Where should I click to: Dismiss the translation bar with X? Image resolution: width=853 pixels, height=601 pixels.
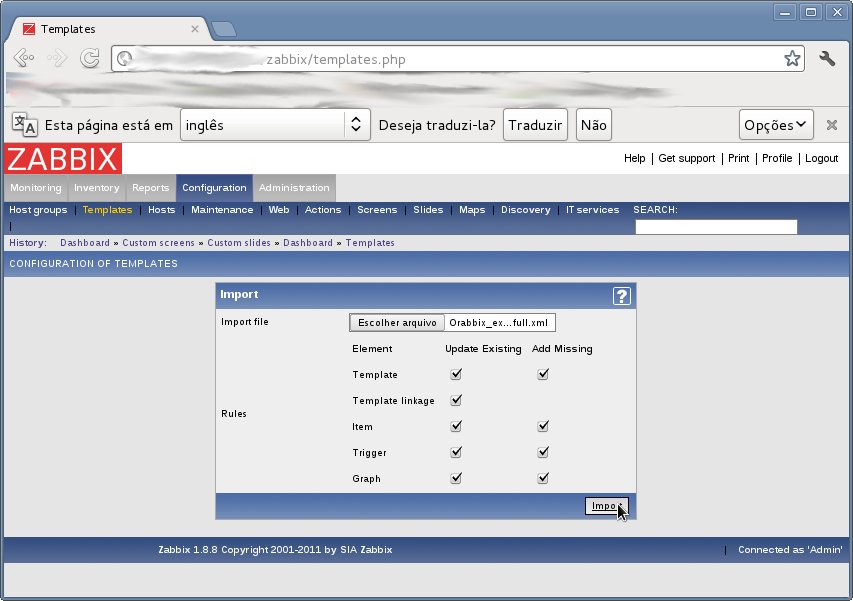pyautogui.click(x=831, y=125)
